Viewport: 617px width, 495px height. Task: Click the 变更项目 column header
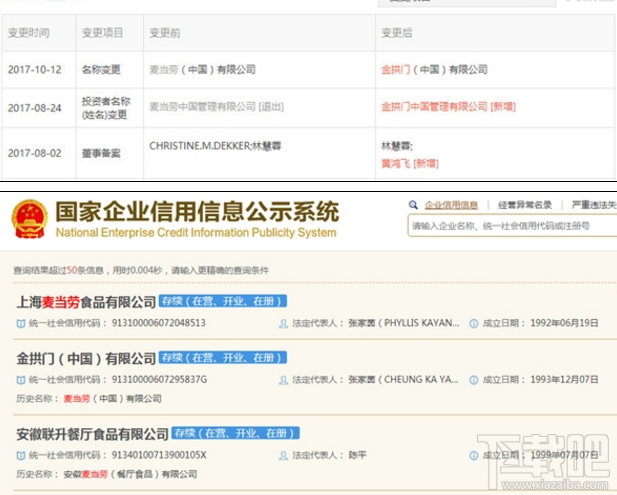pos(102,33)
